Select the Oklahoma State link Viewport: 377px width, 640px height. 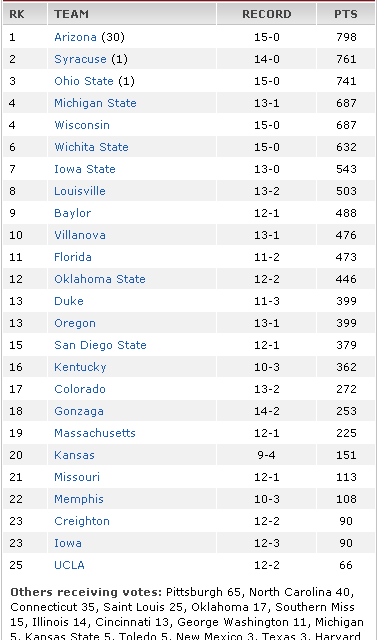(100, 279)
